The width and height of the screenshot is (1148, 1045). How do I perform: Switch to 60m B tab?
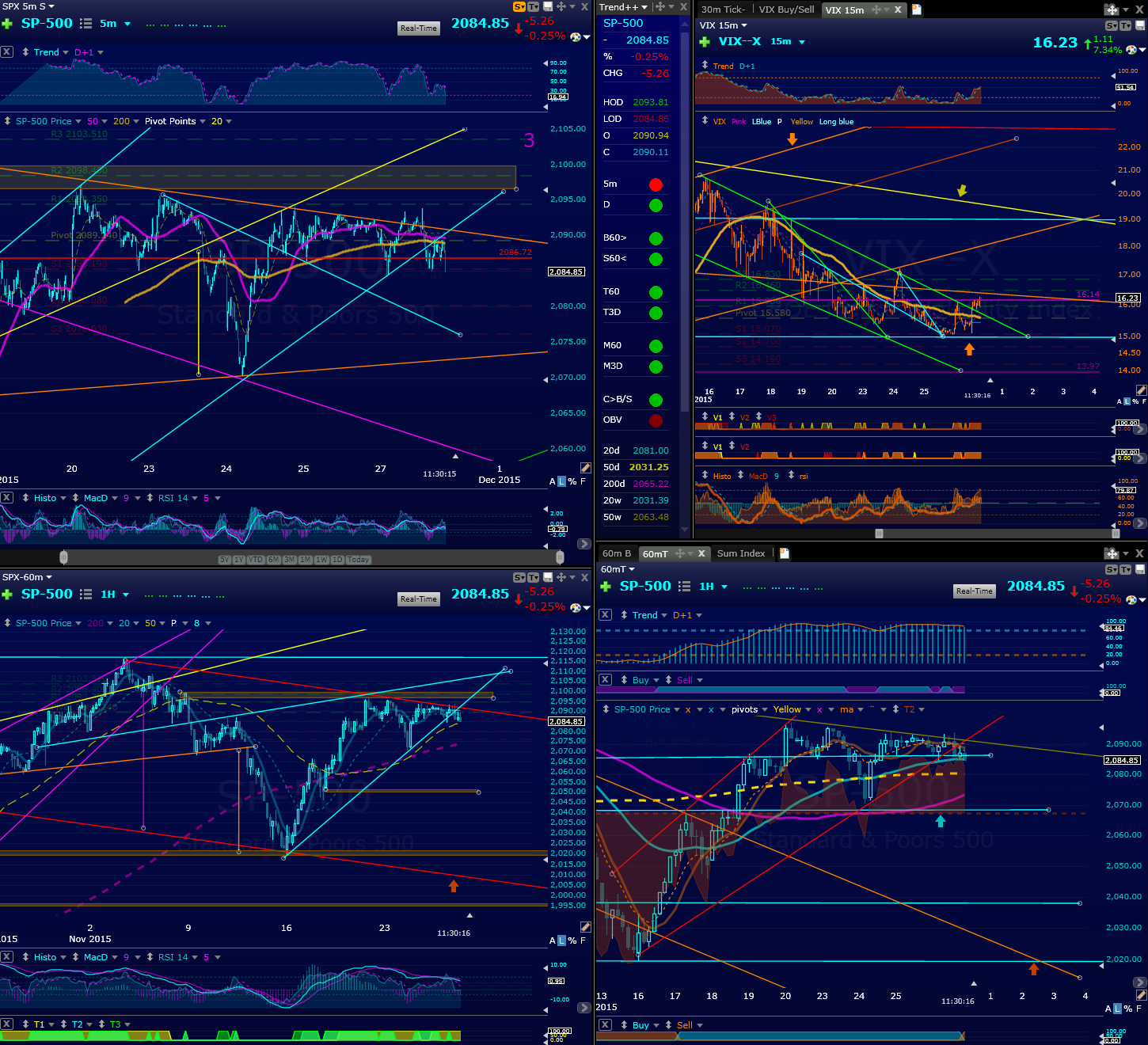point(617,553)
